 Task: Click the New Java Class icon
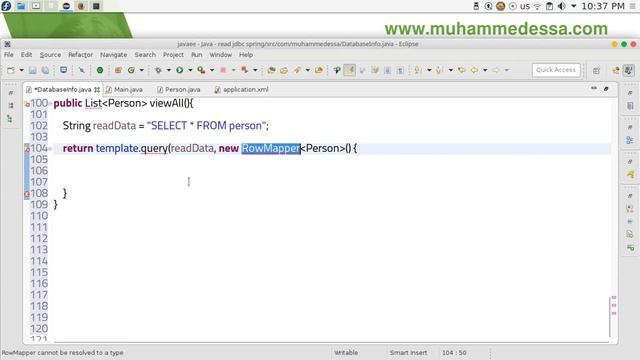pyautogui.click(x=131, y=70)
